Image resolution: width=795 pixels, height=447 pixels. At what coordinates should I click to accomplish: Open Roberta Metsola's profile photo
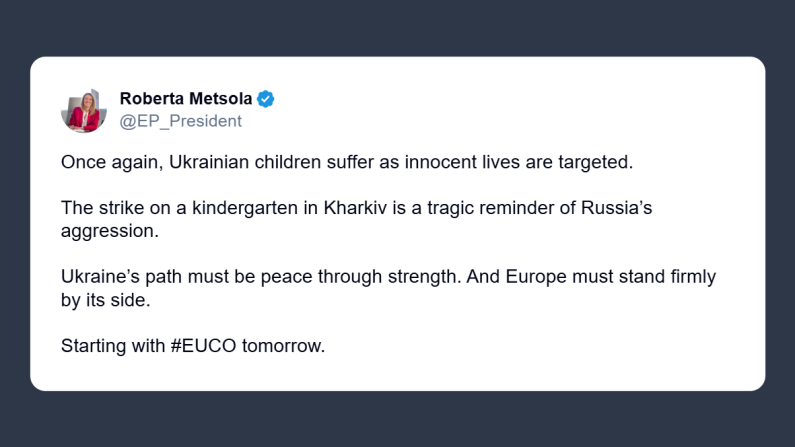tap(84, 110)
